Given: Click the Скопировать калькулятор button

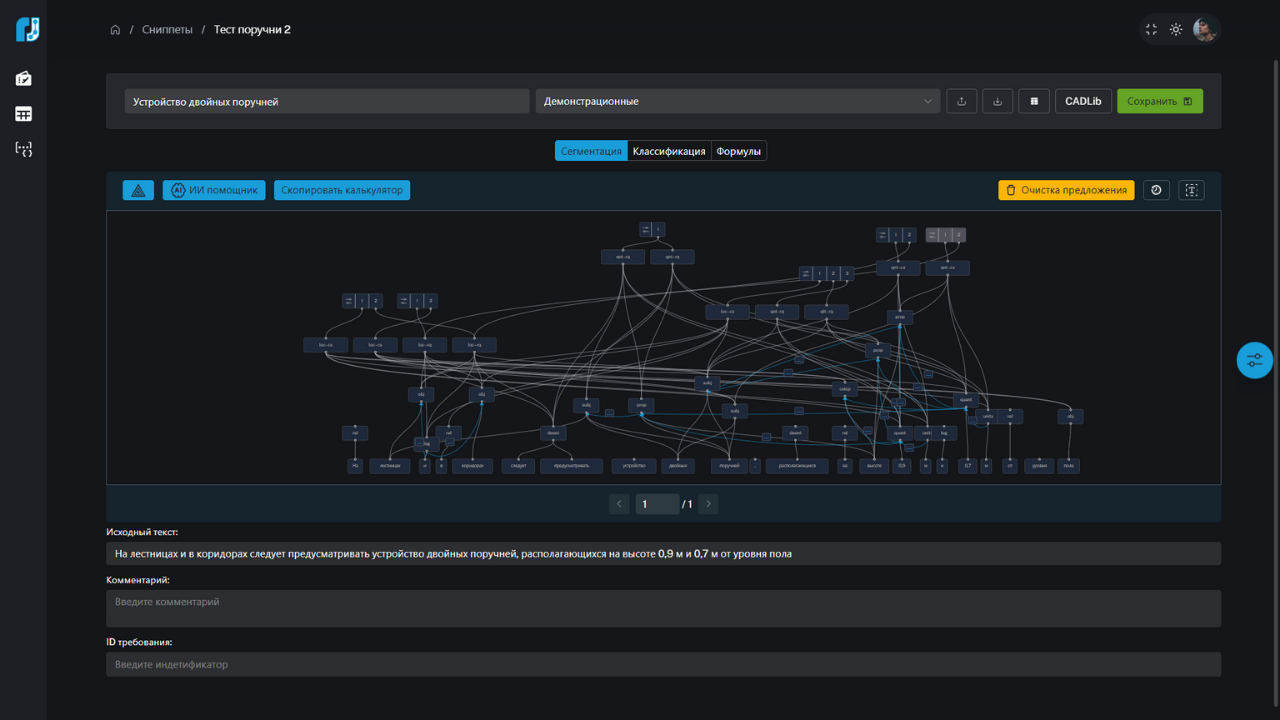Looking at the screenshot, I should 341,190.
